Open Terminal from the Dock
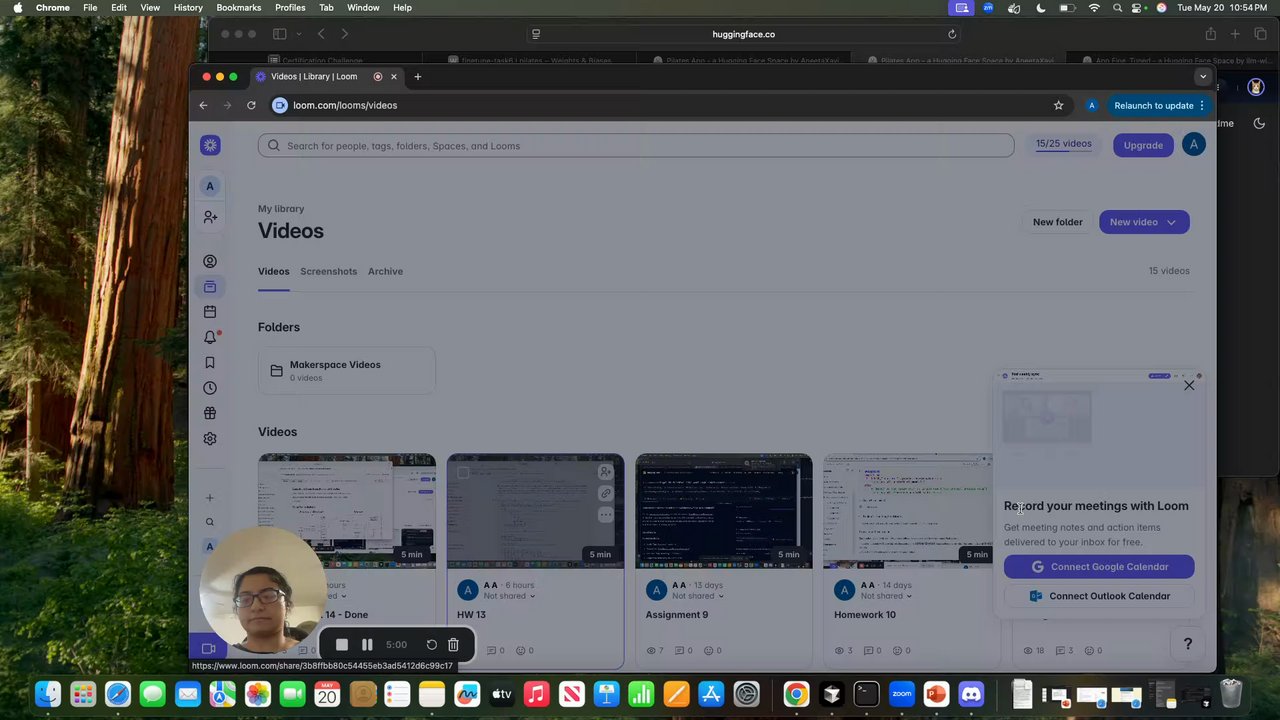 [x=867, y=693]
